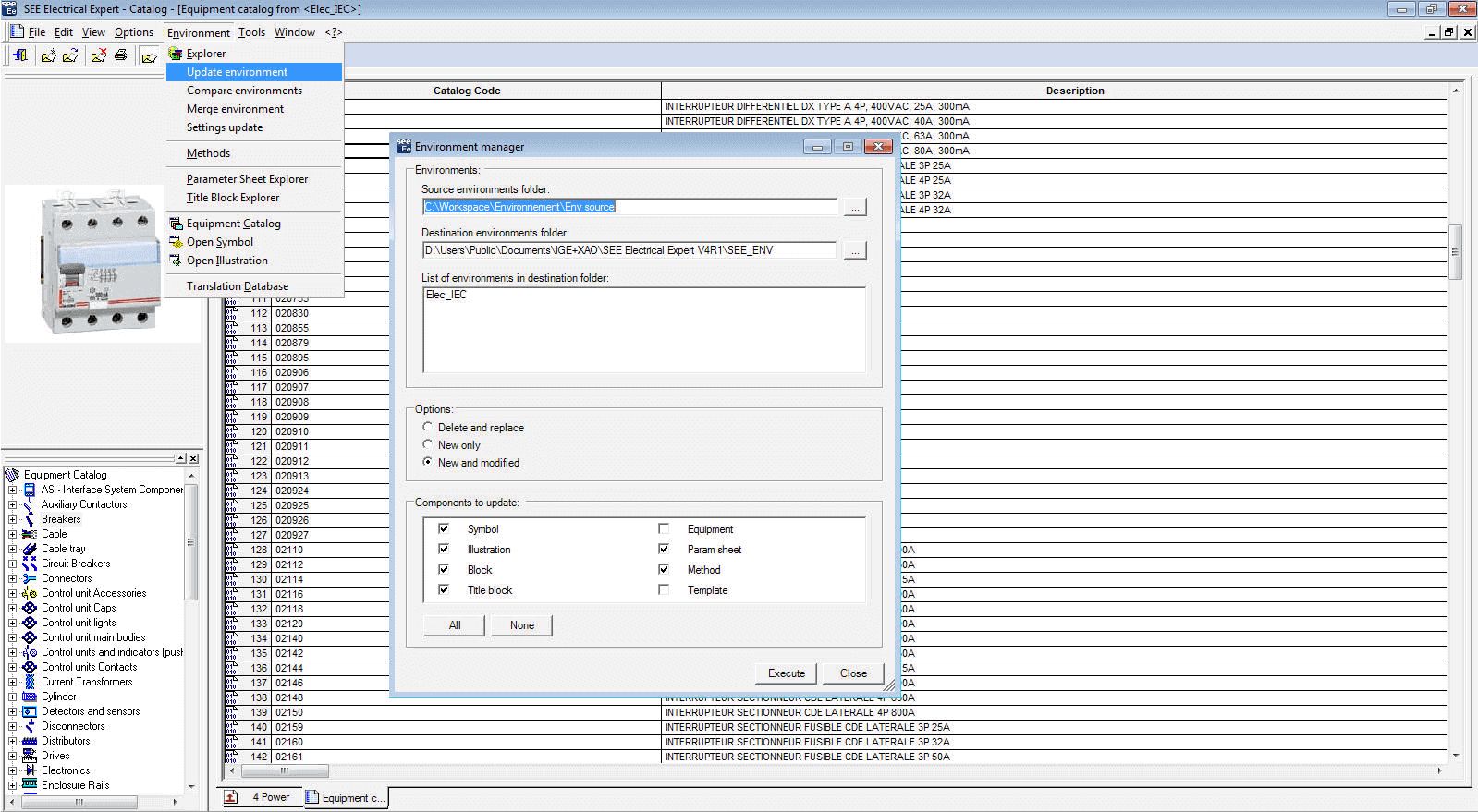Screen dimensions: 1478x812
Task: Expand the Cylinder tree node
Action: 12,697
